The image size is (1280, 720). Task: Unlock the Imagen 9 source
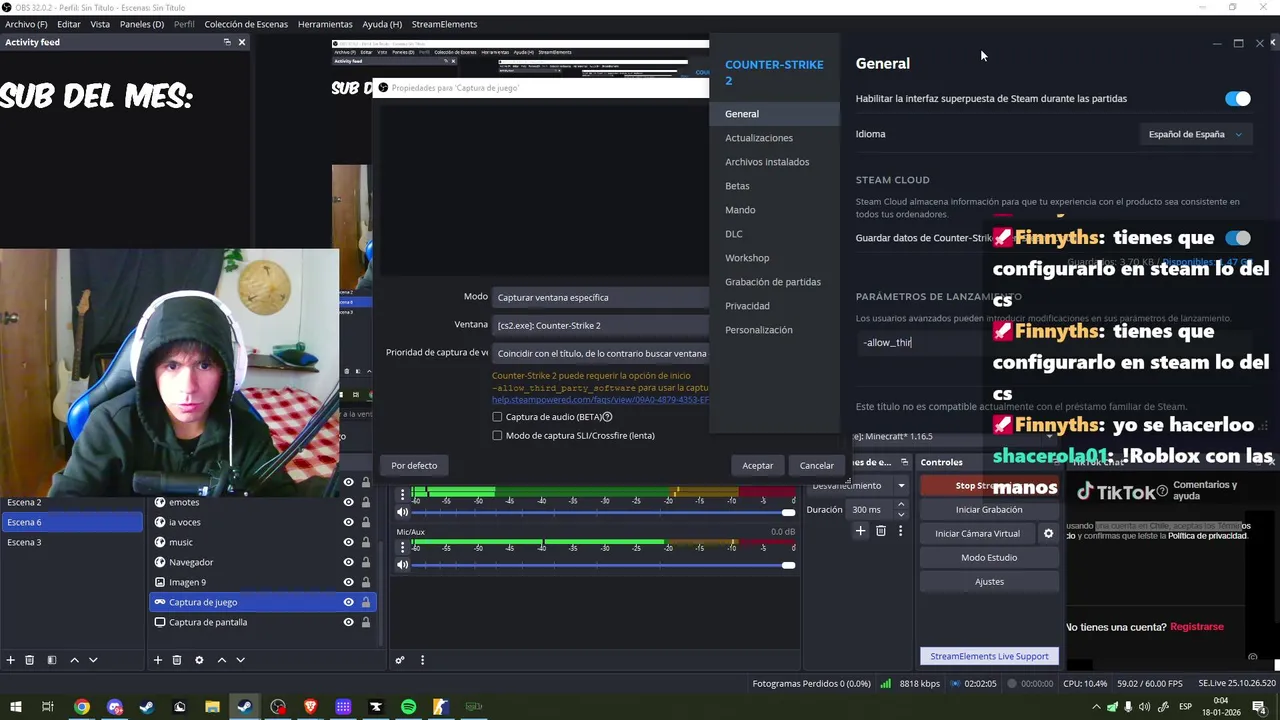point(366,582)
